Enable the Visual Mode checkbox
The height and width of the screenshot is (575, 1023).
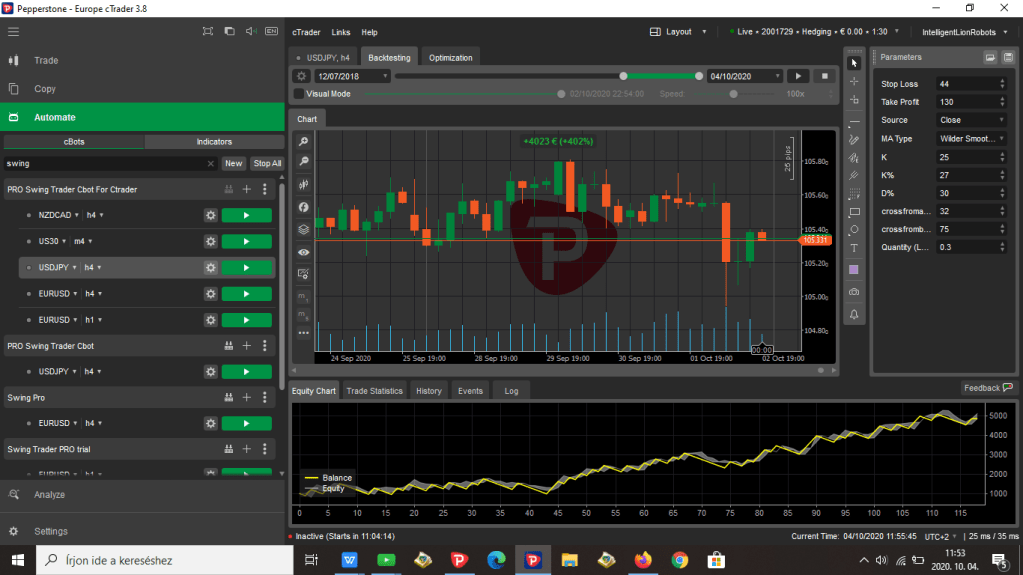299,94
